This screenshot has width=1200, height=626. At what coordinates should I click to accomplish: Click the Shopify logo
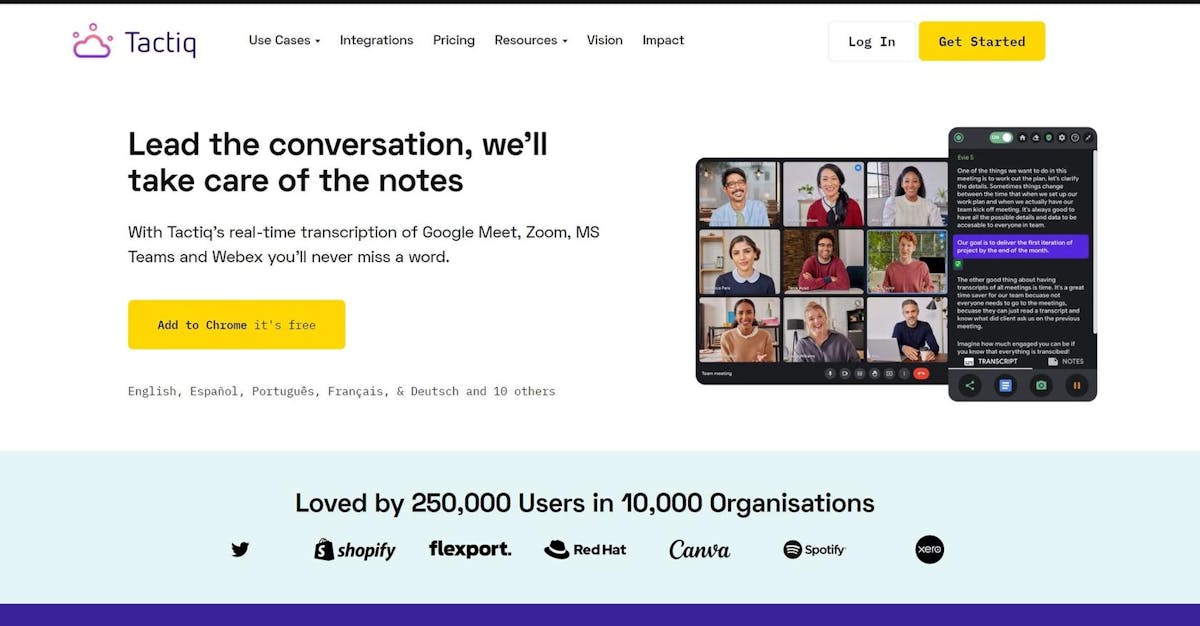(x=355, y=549)
